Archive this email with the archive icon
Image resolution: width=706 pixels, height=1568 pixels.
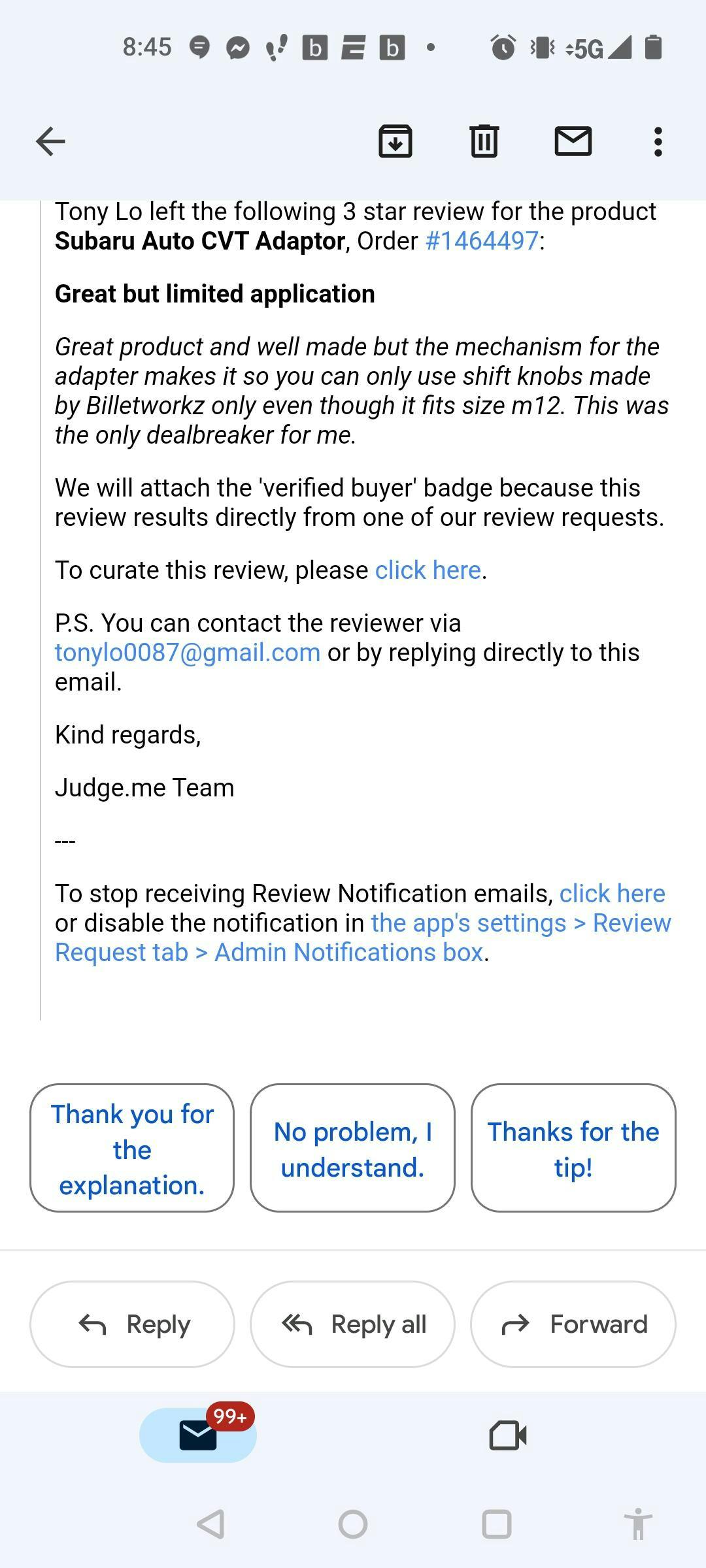click(395, 141)
